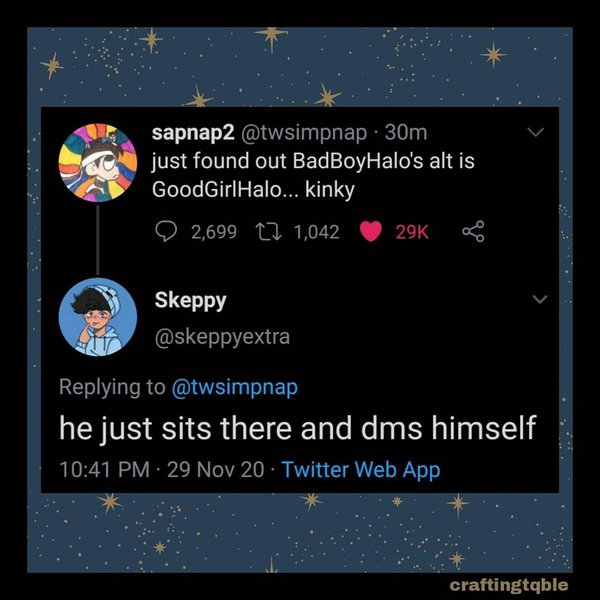Open Skeppy's blue profile avatar
Image resolution: width=600 pixels, height=600 pixels.
pos(98,316)
